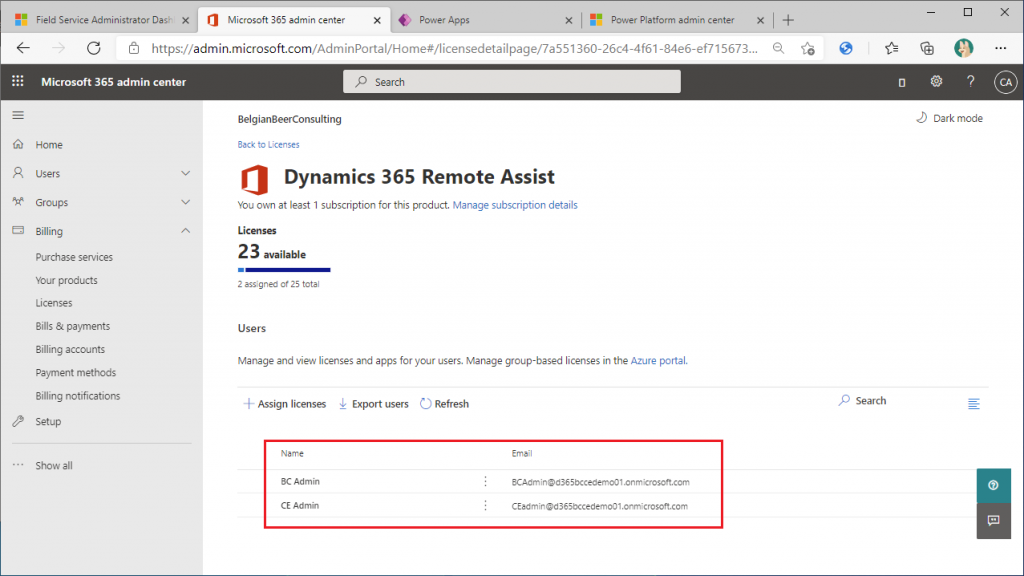1024x576 pixels.
Task: Sort by the Email column header
Action: [522, 453]
